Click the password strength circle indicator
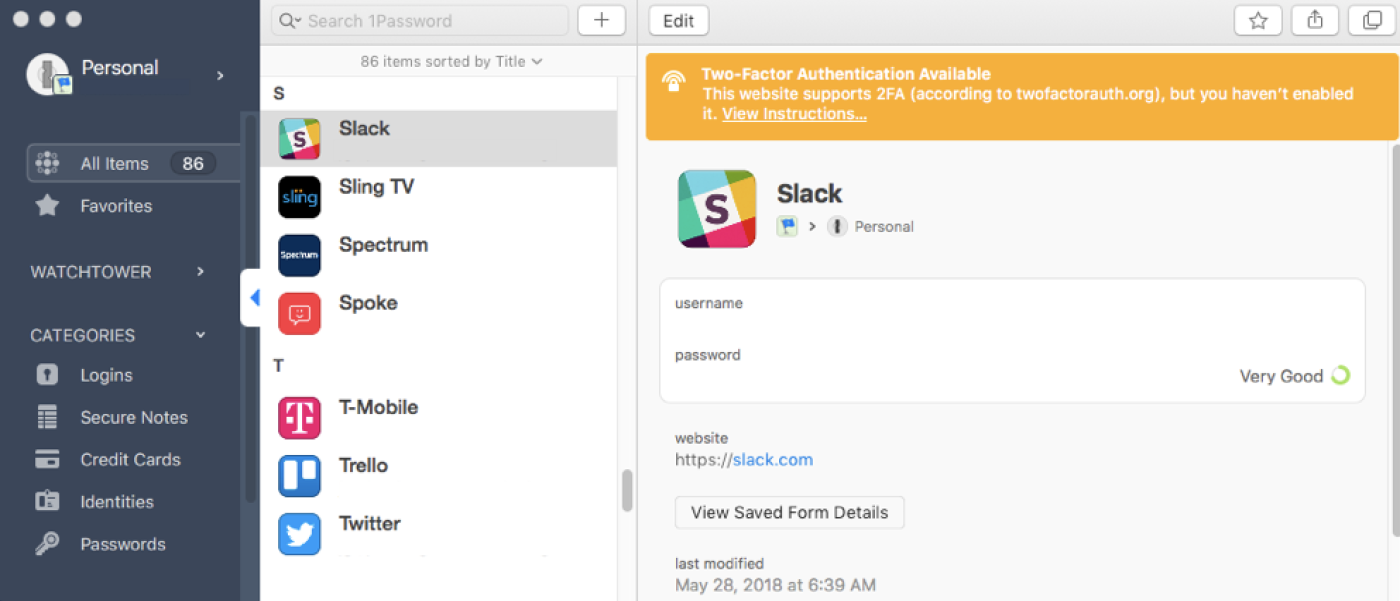Viewport: 1400px width, 601px height. coord(1340,376)
